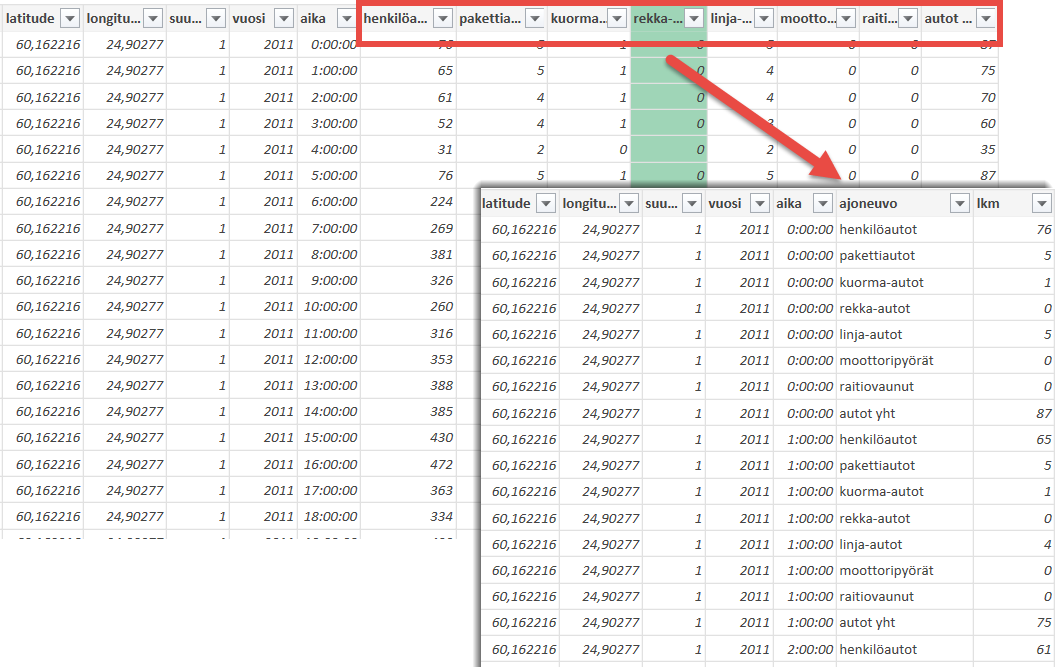Click latitude header in the lower table
Screen dimensions: 1057x667
pyautogui.click(x=506, y=203)
